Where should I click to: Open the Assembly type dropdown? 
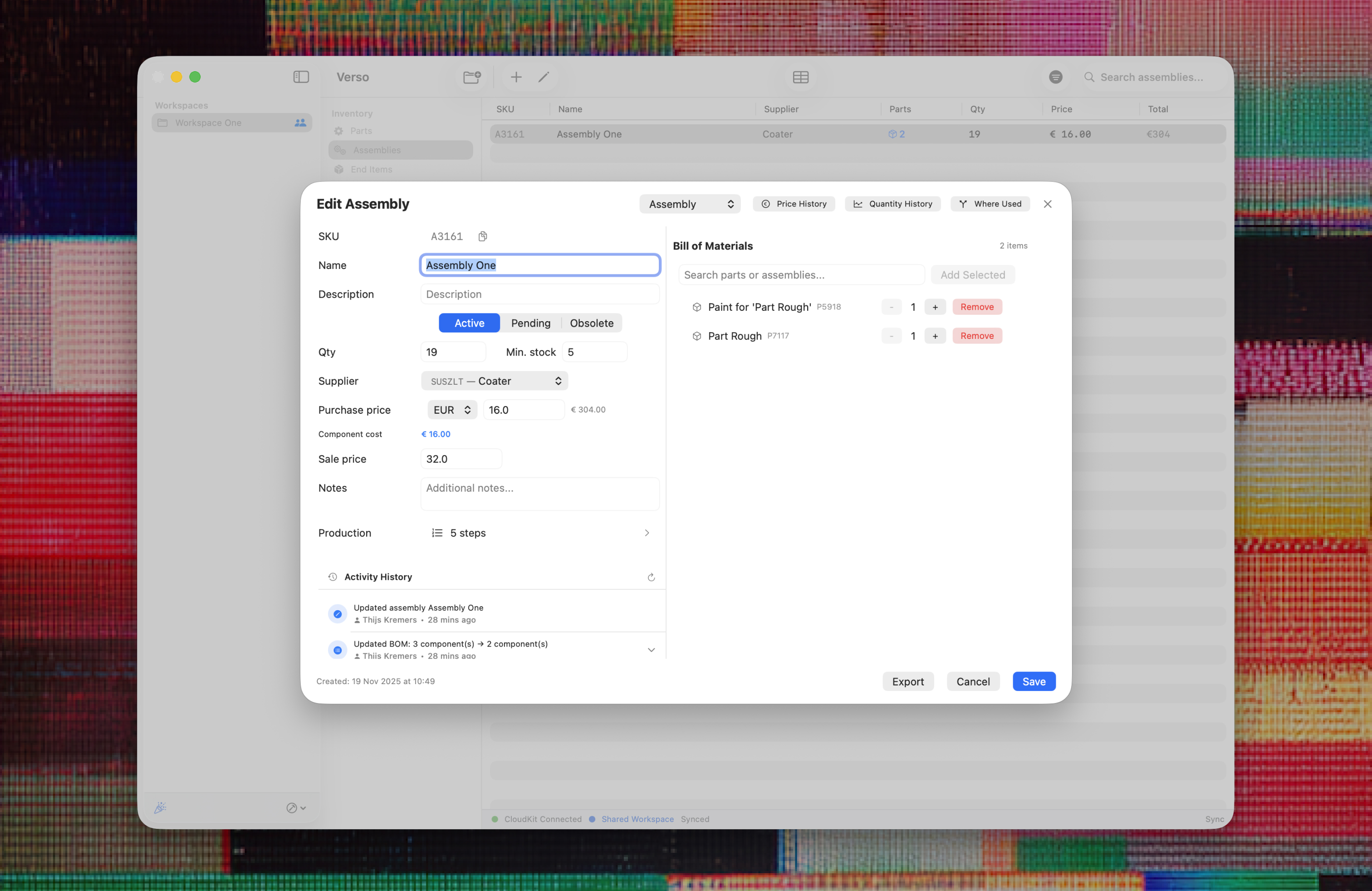pos(690,204)
